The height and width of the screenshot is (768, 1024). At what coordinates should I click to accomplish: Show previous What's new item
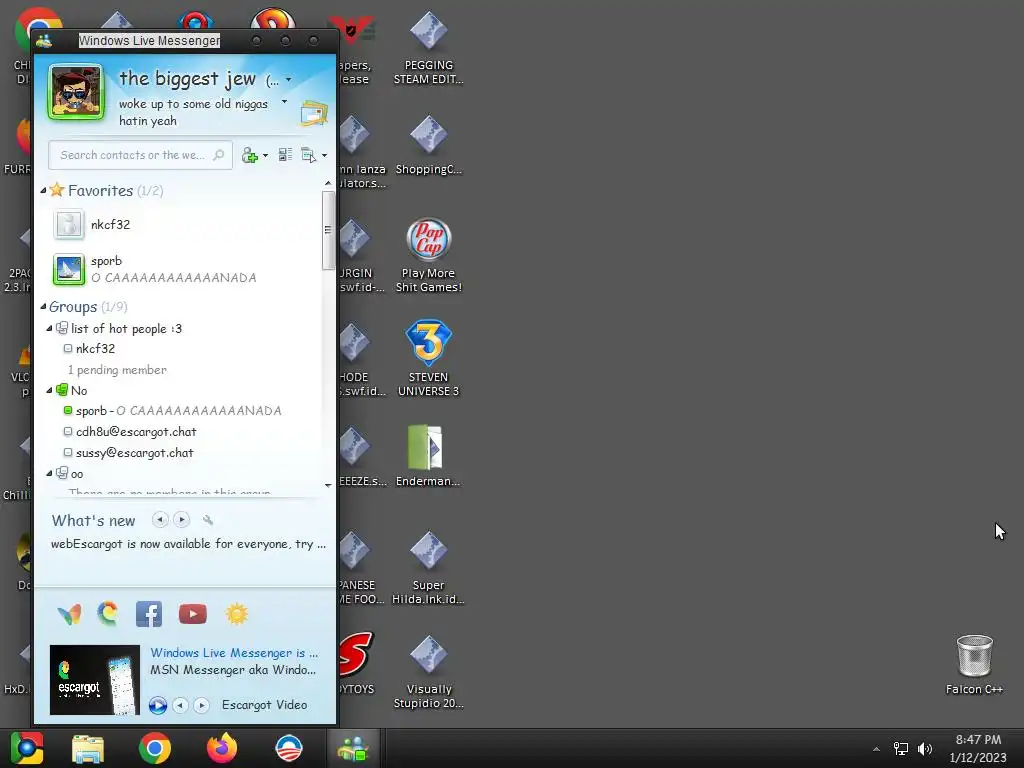[160, 520]
